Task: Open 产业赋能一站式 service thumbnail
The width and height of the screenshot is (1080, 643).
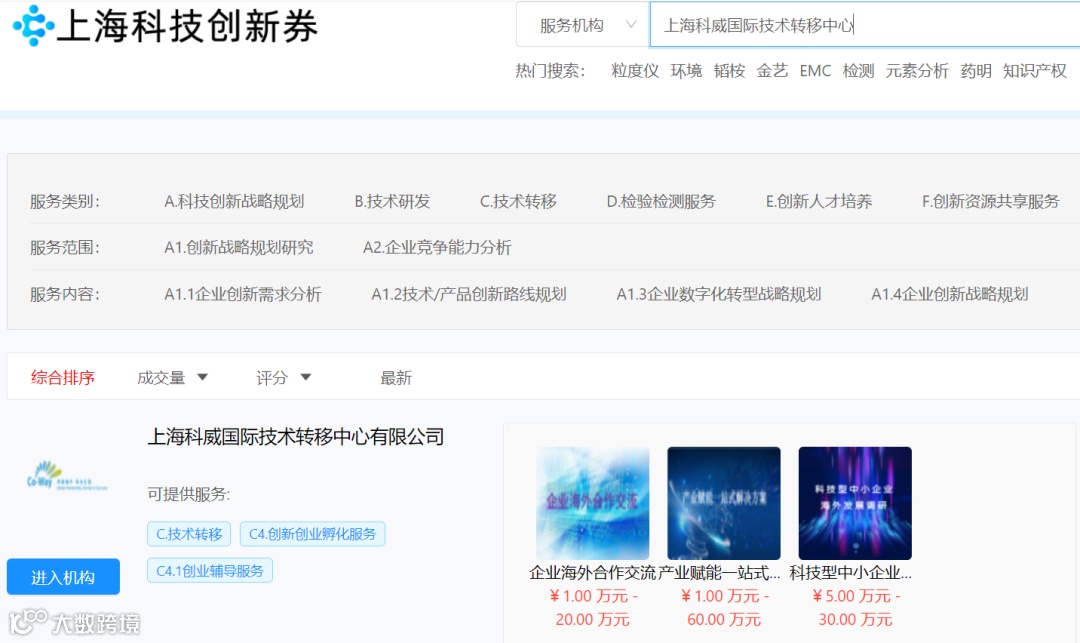Action: 724,503
